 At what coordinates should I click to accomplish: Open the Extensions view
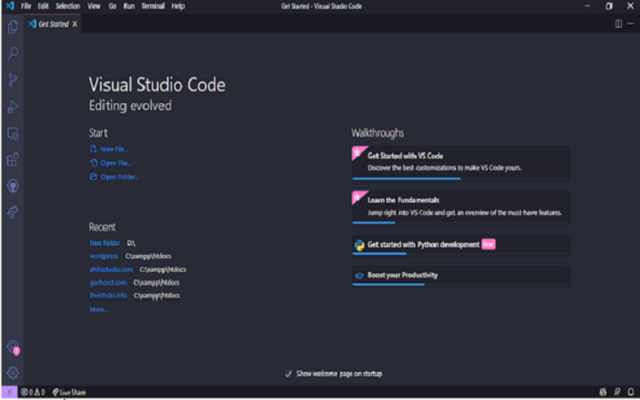pos(13,159)
